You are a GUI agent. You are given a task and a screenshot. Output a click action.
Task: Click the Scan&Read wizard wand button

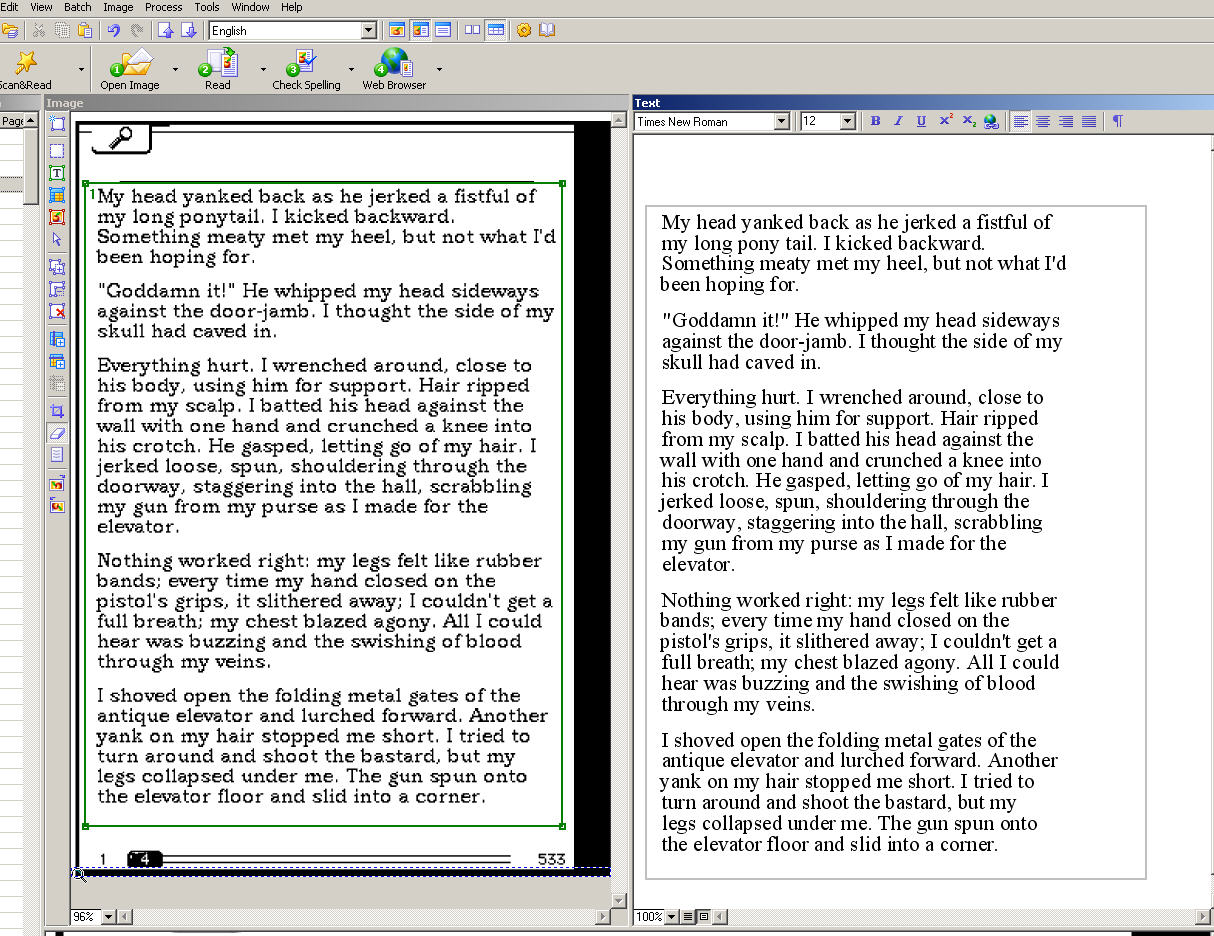click(x=27, y=69)
